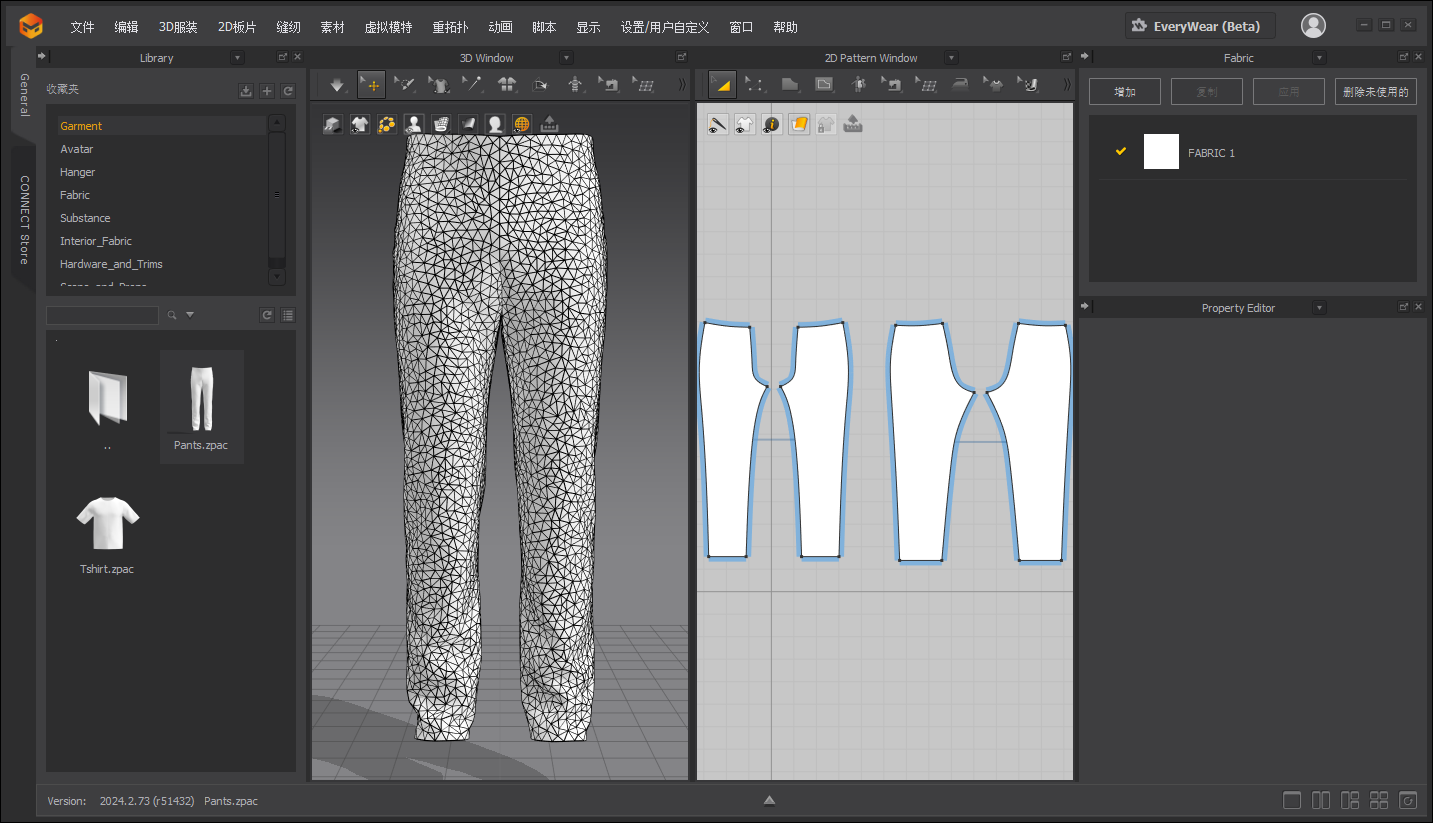
Task: Click the fabric surface render icon in 3D window
Action: [468, 124]
